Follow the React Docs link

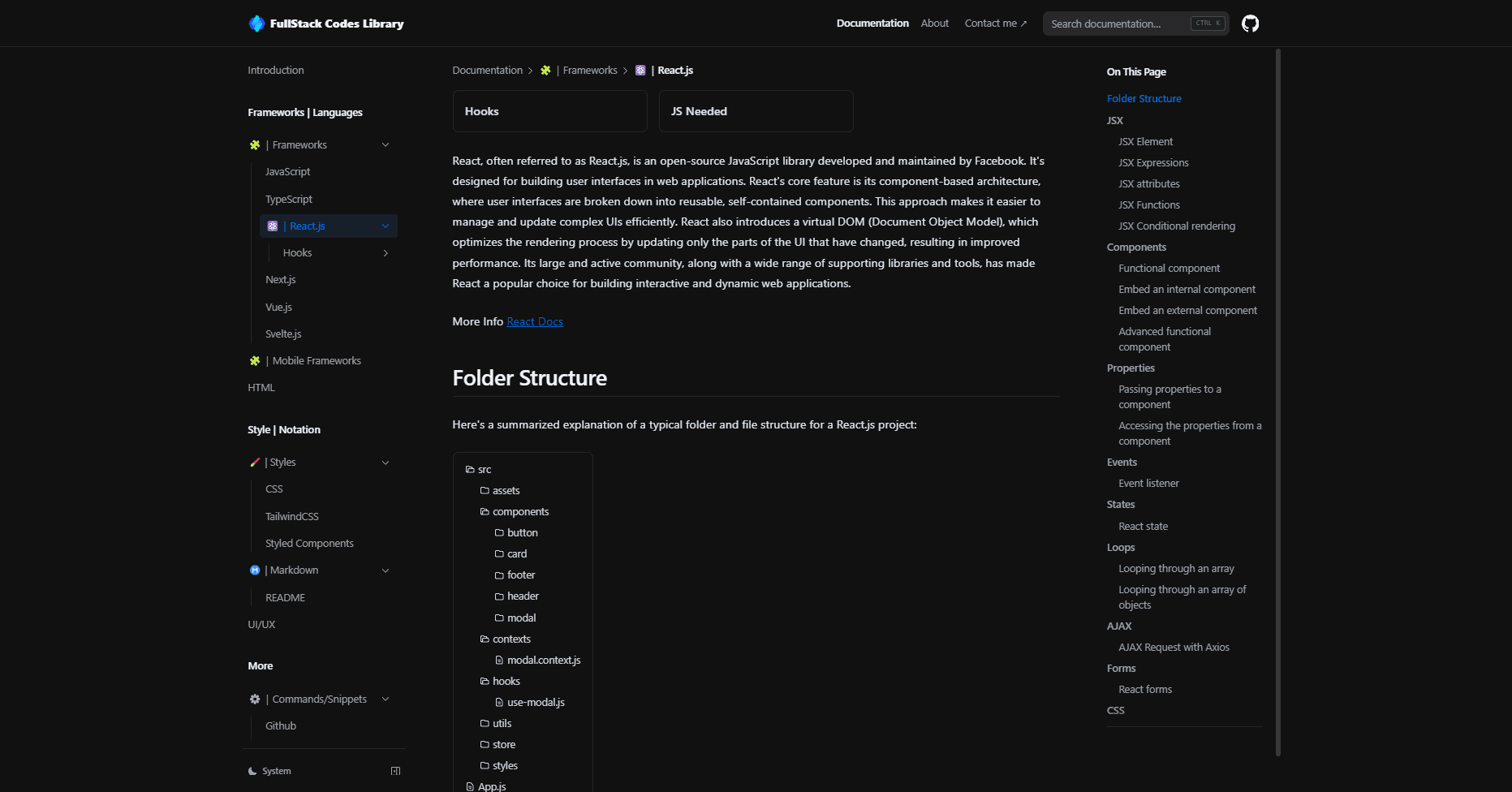535,322
